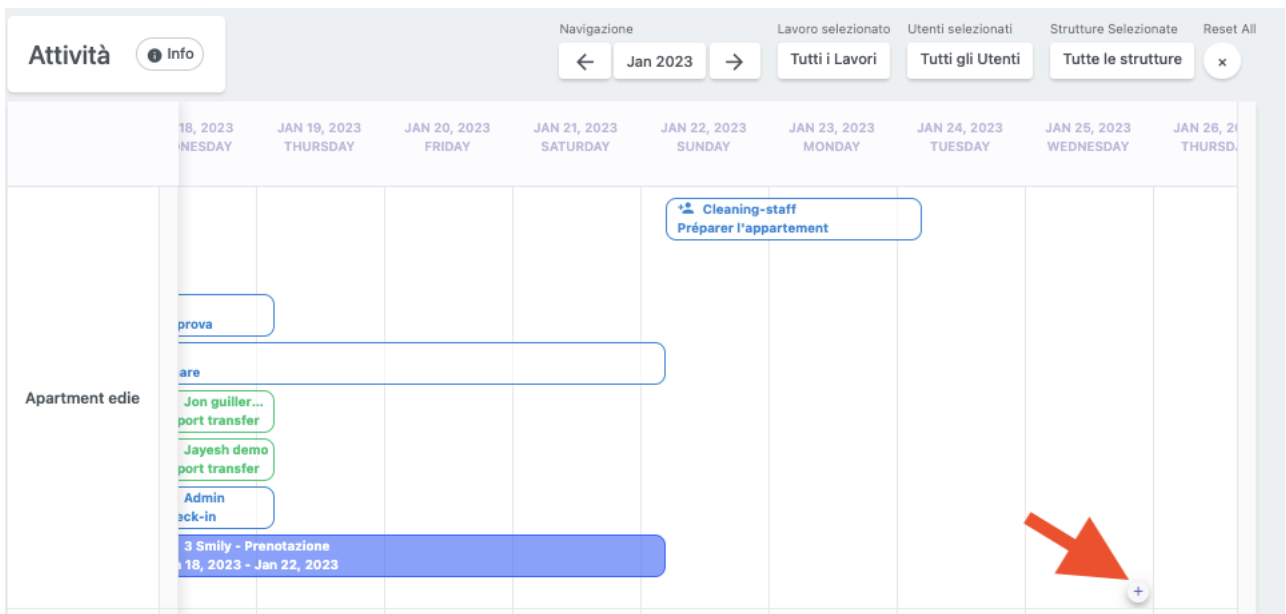
Task: Open the Jan 2023 month selector
Action: pos(659,61)
